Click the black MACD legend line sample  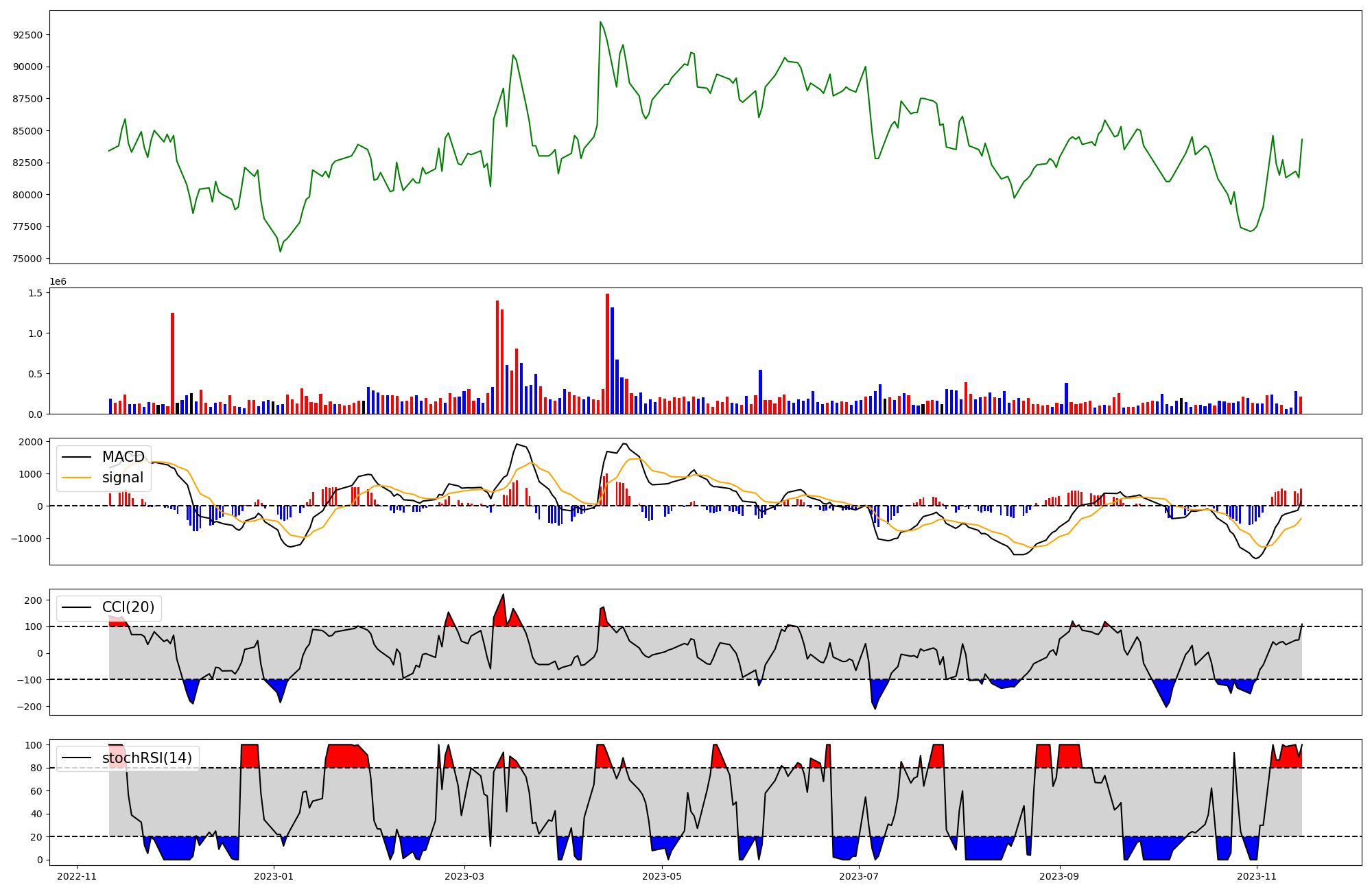pos(76,457)
